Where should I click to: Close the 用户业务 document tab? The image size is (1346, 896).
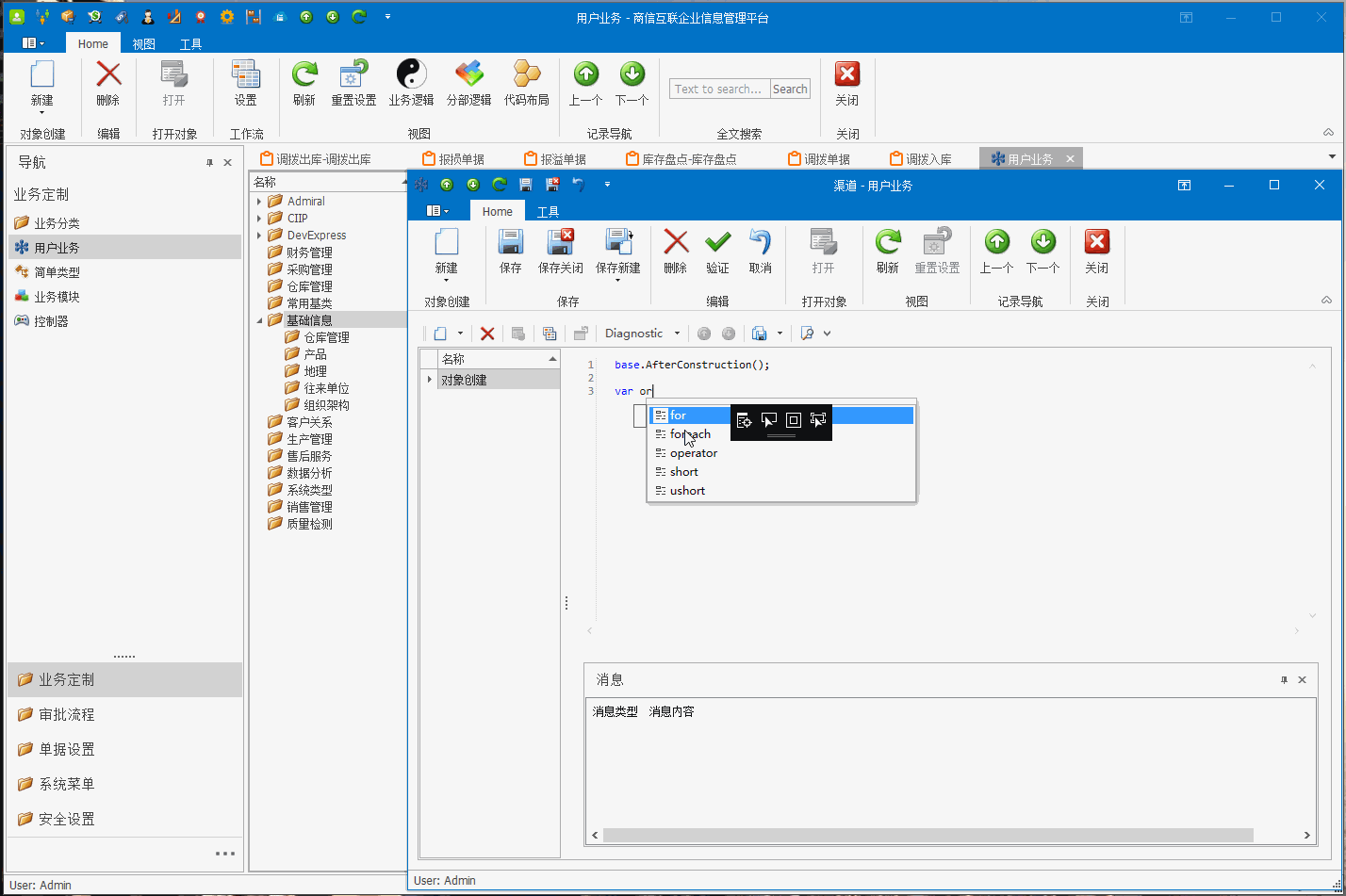[1070, 159]
